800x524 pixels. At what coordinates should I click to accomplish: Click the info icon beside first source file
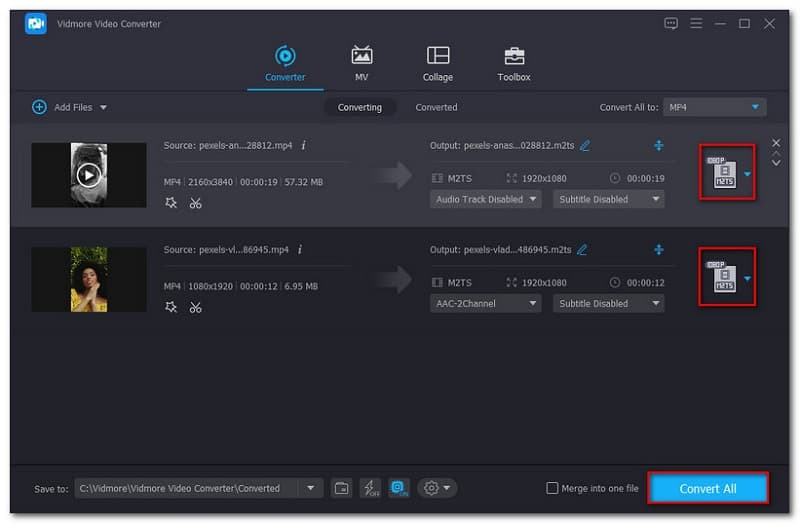(x=303, y=146)
